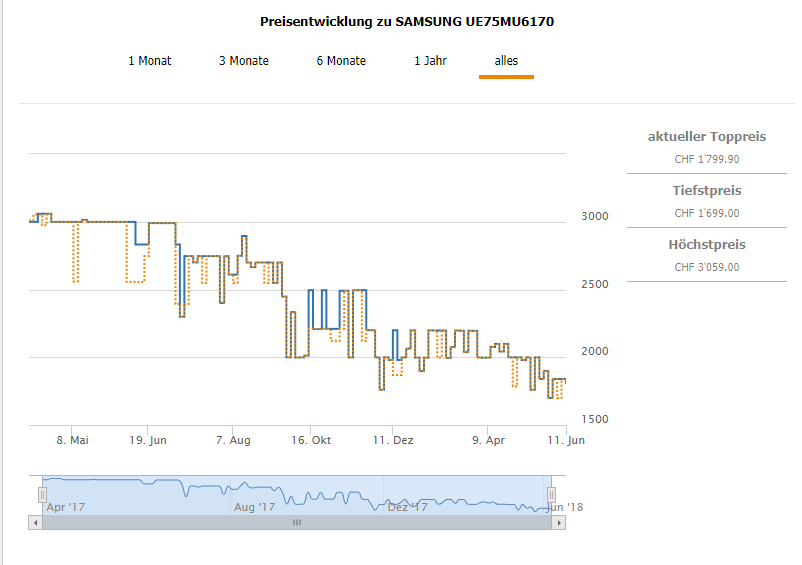Choose the 1 Jahr time range
This screenshot has height=565, width=802.
point(430,61)
